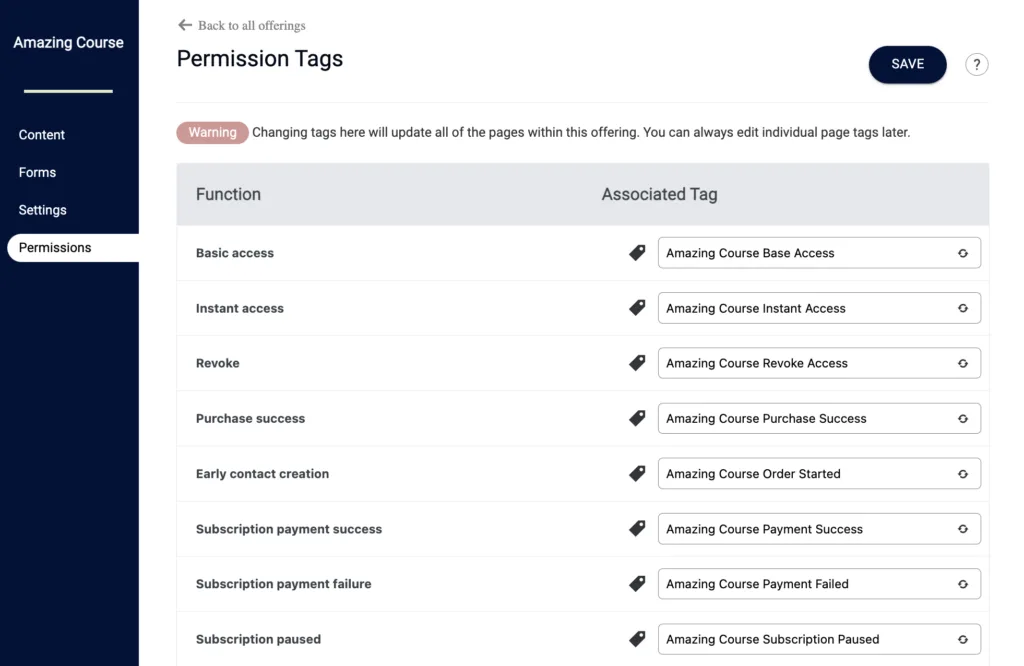Click the Permission Tags page heading
Viewport: 1024px width, 666px height.
coord(259,59)
